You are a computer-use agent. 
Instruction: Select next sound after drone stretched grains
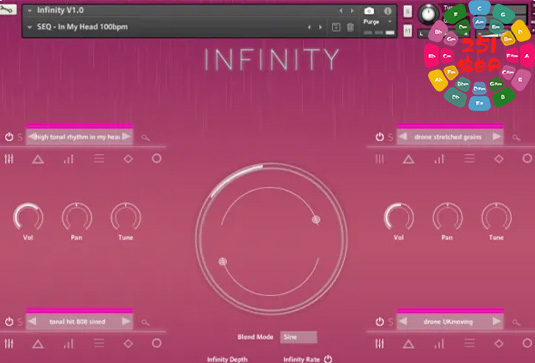point(497,136)
